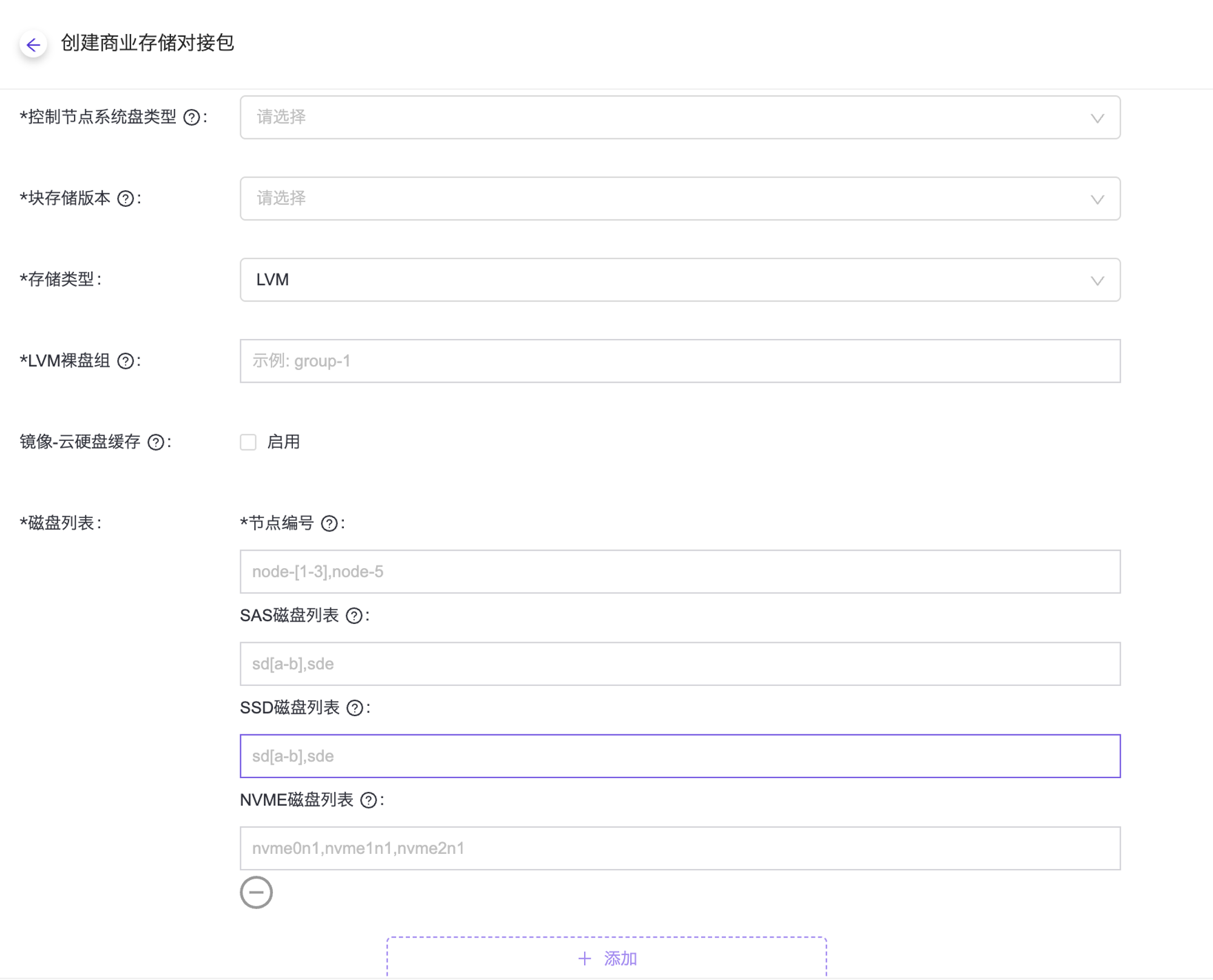Click the SSD磁盘列表 input field

[679, 756]
